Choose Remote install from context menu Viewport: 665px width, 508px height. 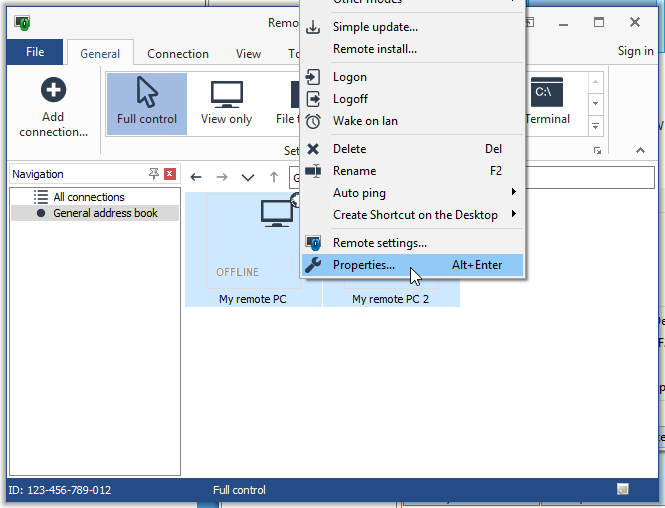[375, 49]
